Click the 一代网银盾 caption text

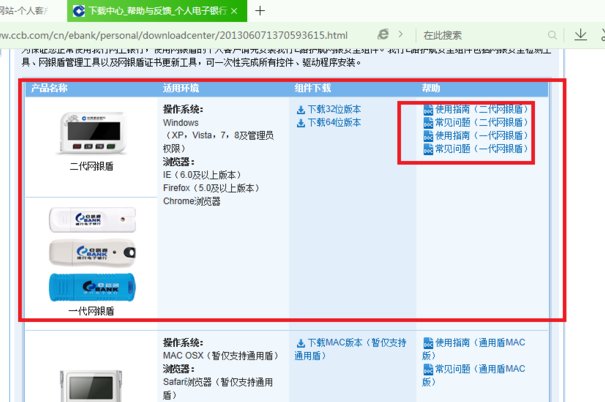(x=91, y=311)
